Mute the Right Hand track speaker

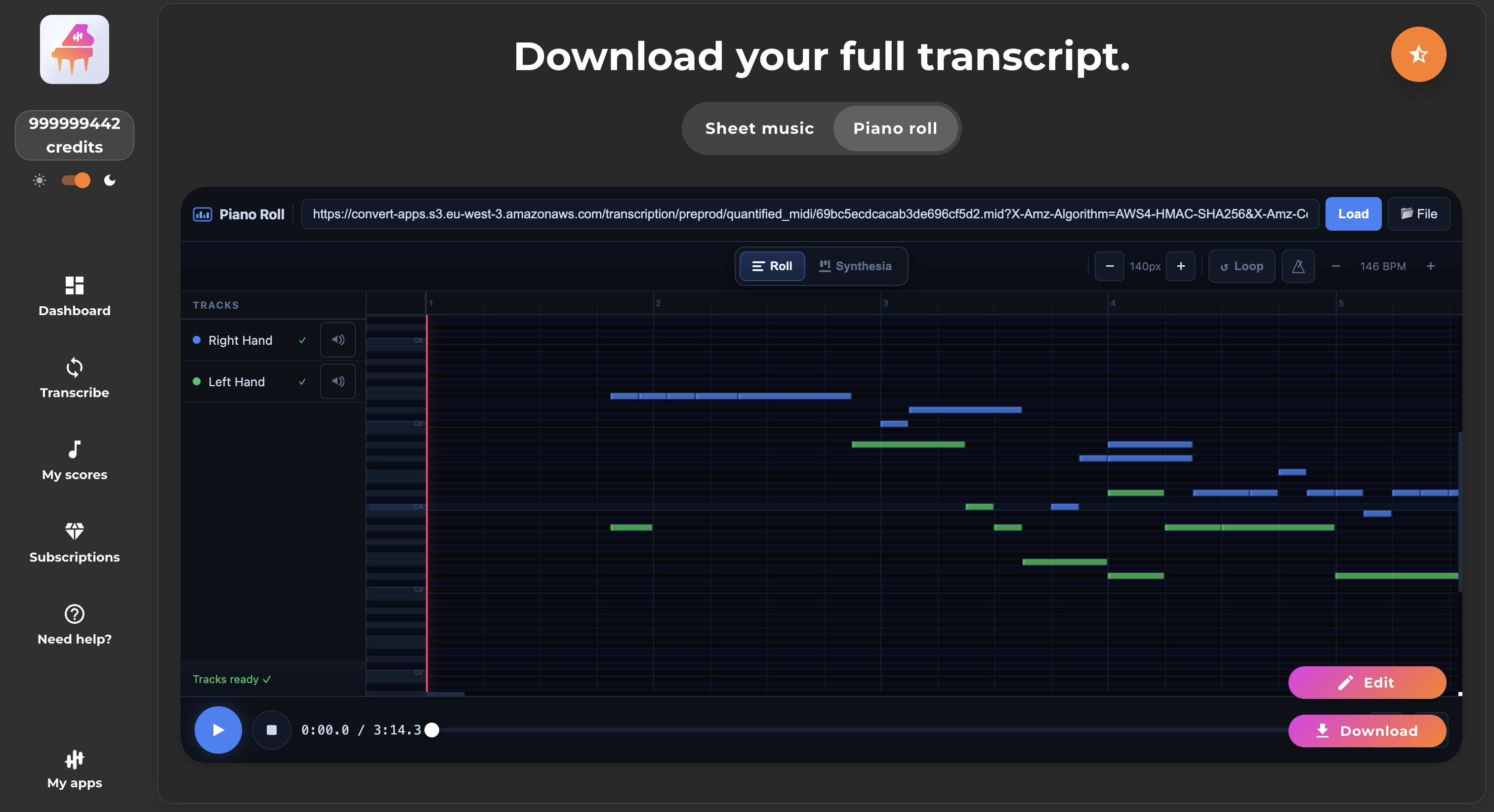(337, 340)
